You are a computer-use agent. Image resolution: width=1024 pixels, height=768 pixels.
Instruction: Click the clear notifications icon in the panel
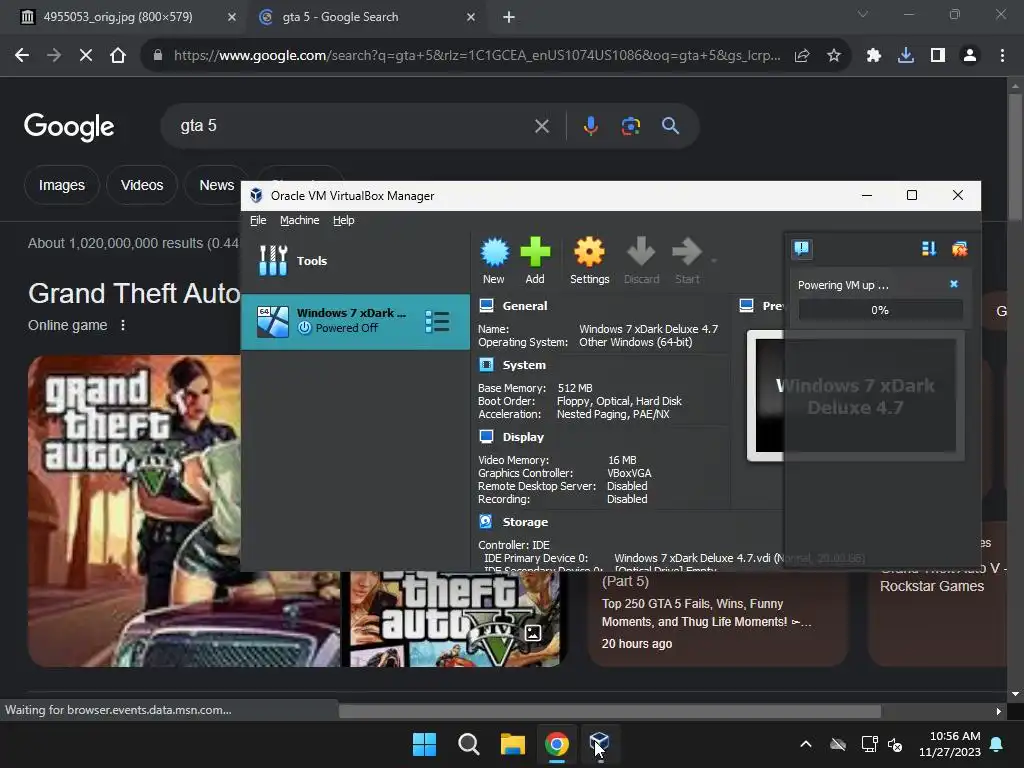(959, 249)
